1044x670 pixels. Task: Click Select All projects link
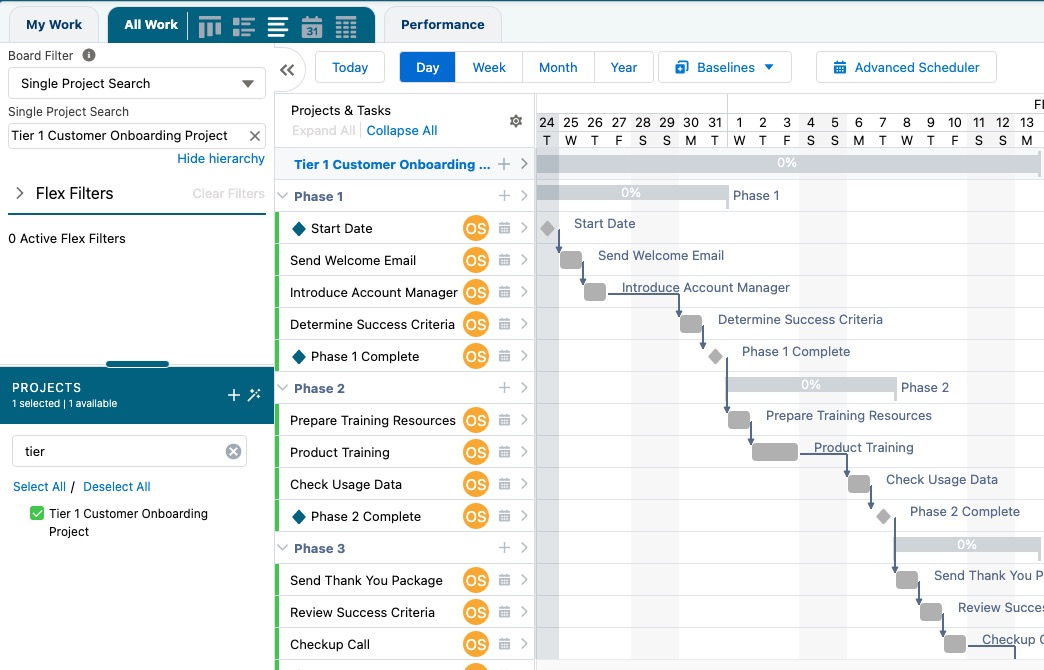(x=39, y=487)
